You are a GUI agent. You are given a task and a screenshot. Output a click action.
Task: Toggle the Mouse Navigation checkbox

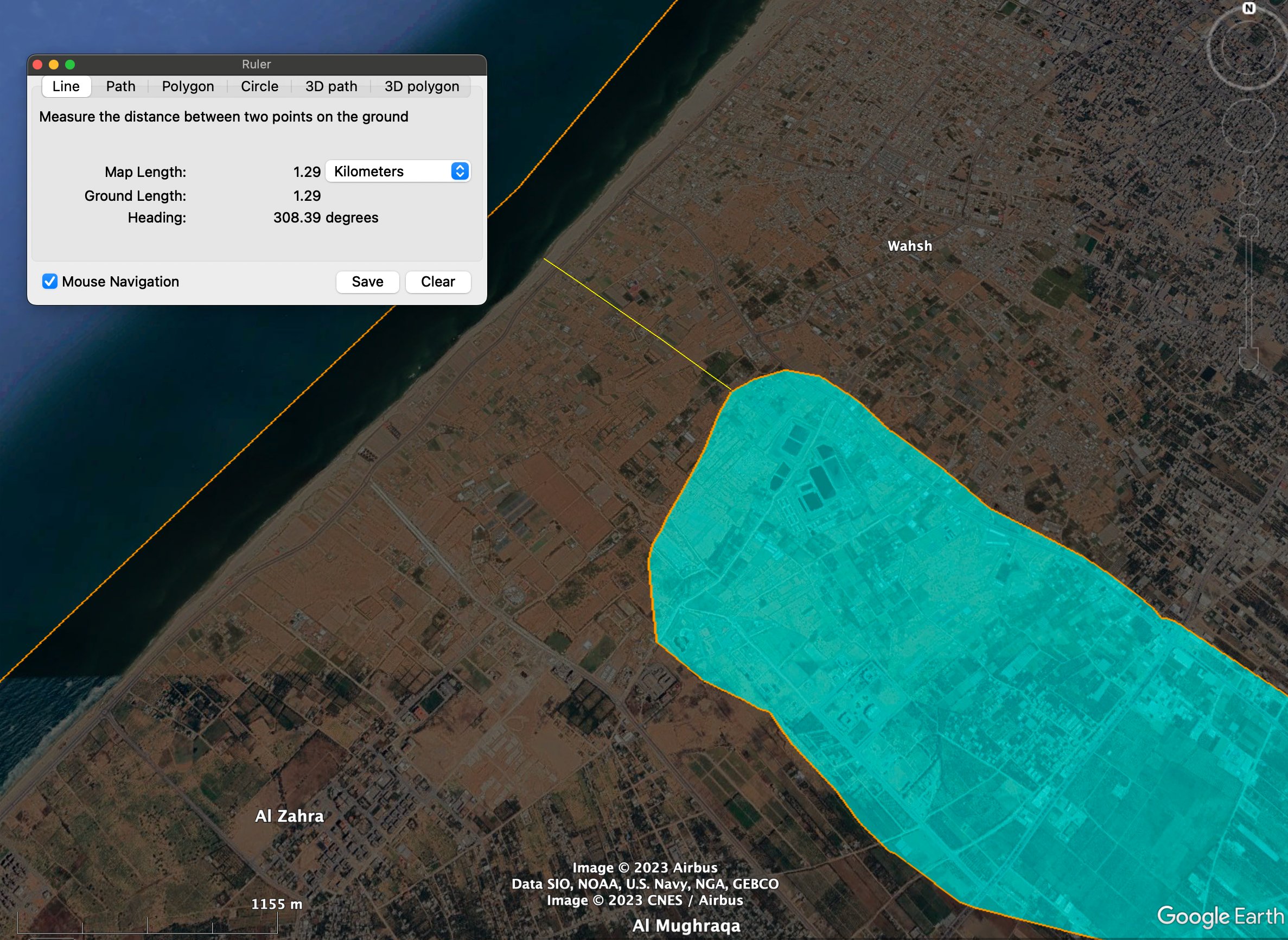click(x=50, y=282)
